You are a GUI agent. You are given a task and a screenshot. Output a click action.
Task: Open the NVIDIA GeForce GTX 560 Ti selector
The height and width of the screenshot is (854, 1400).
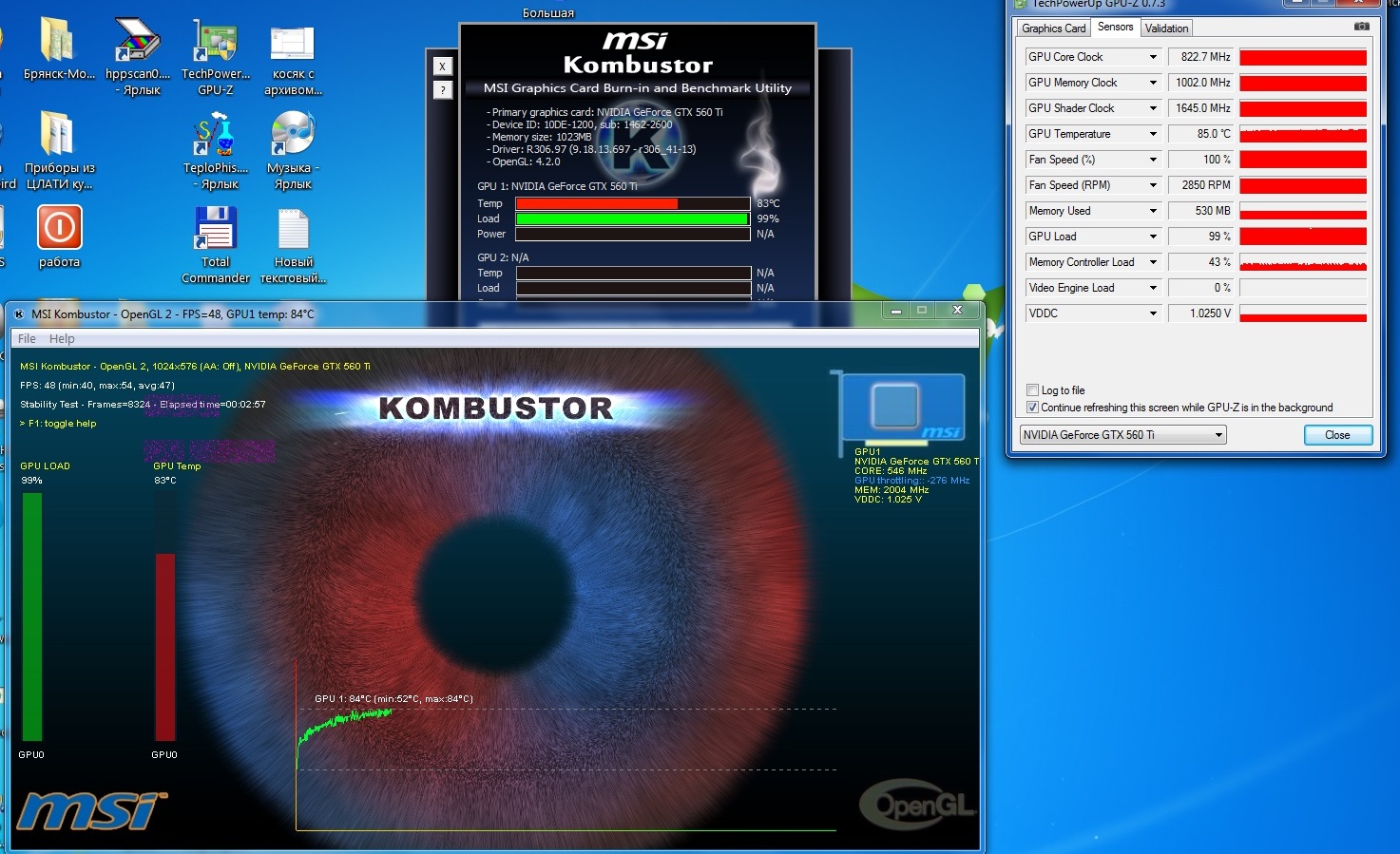(x=1122, y=435)
